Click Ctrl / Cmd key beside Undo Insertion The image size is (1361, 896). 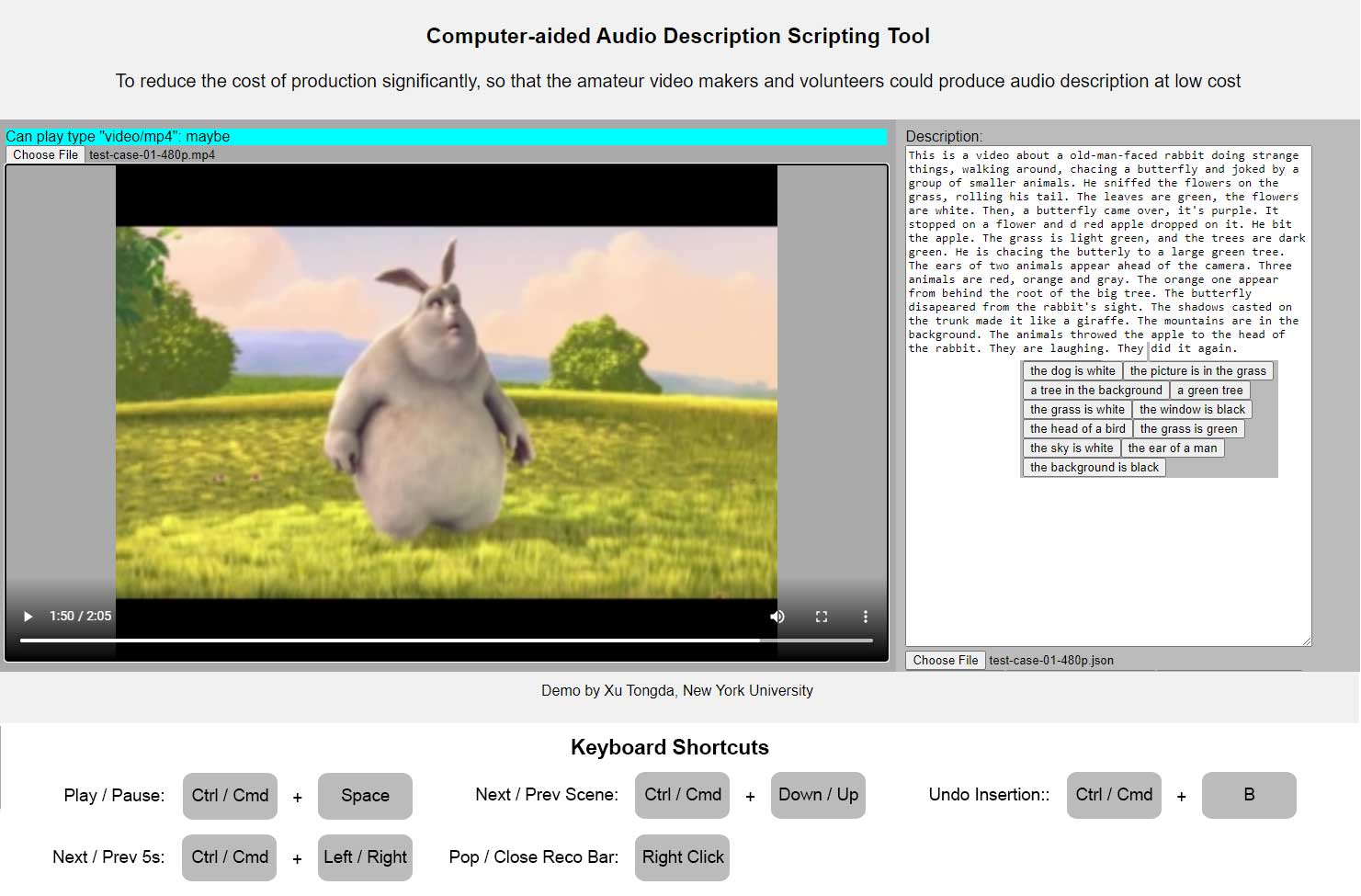(1114, 795)
